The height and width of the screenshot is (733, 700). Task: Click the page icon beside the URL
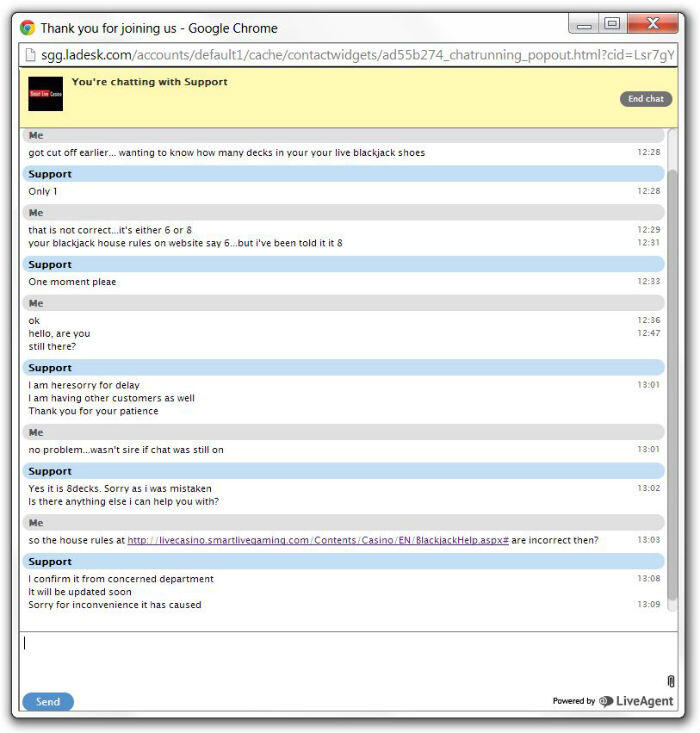click(x=30, y=54)
